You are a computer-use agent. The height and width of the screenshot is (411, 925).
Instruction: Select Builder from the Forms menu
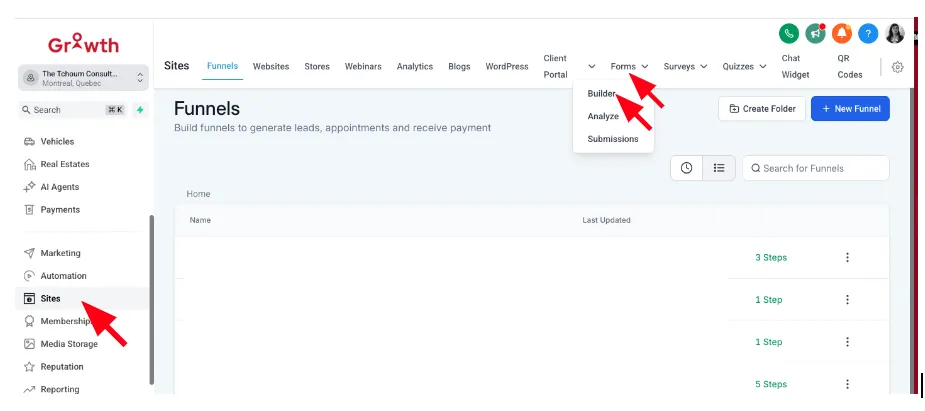pos(601,94)
